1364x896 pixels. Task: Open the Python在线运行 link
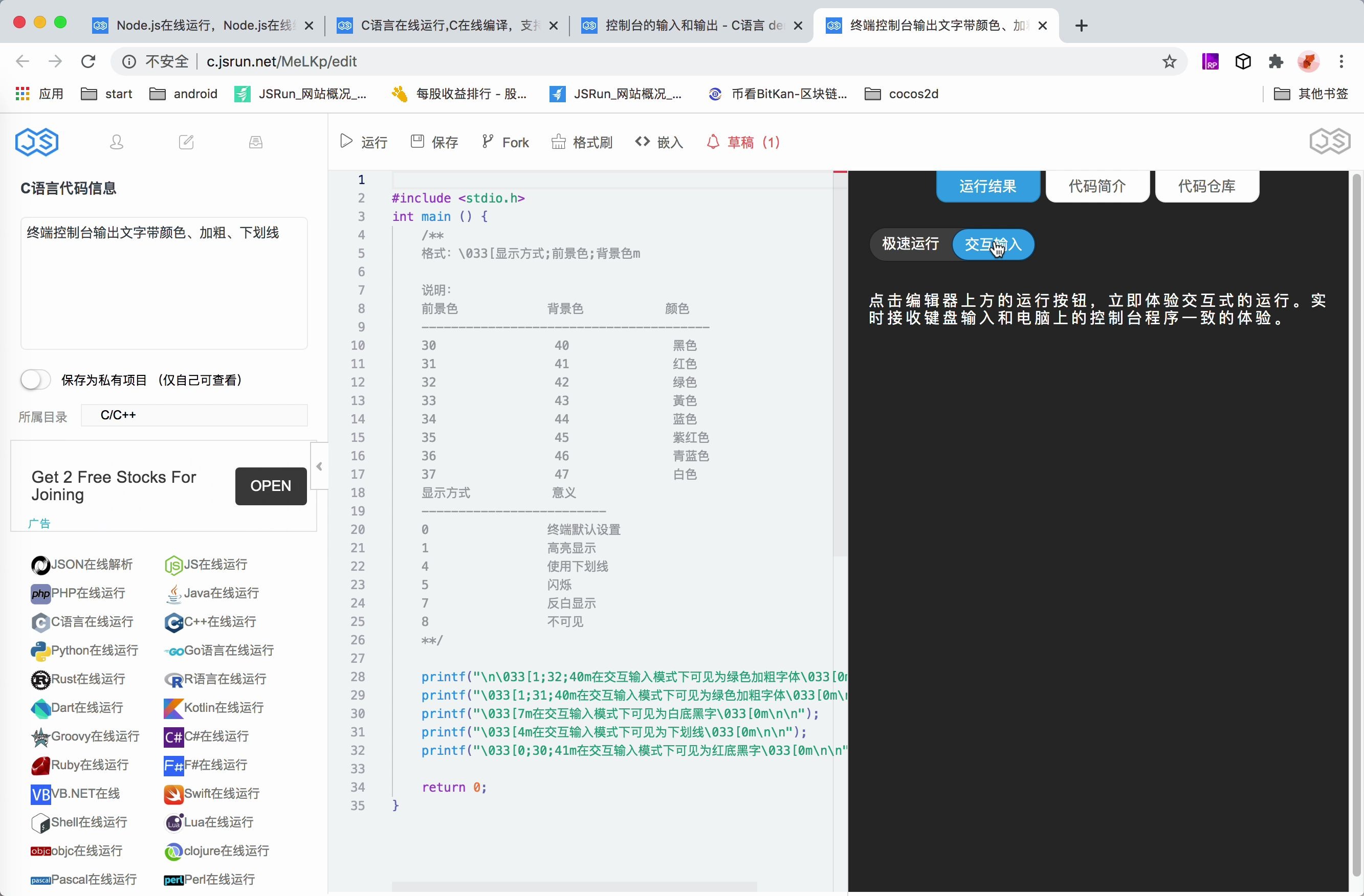pyautogui.click(x=84, y=651)
